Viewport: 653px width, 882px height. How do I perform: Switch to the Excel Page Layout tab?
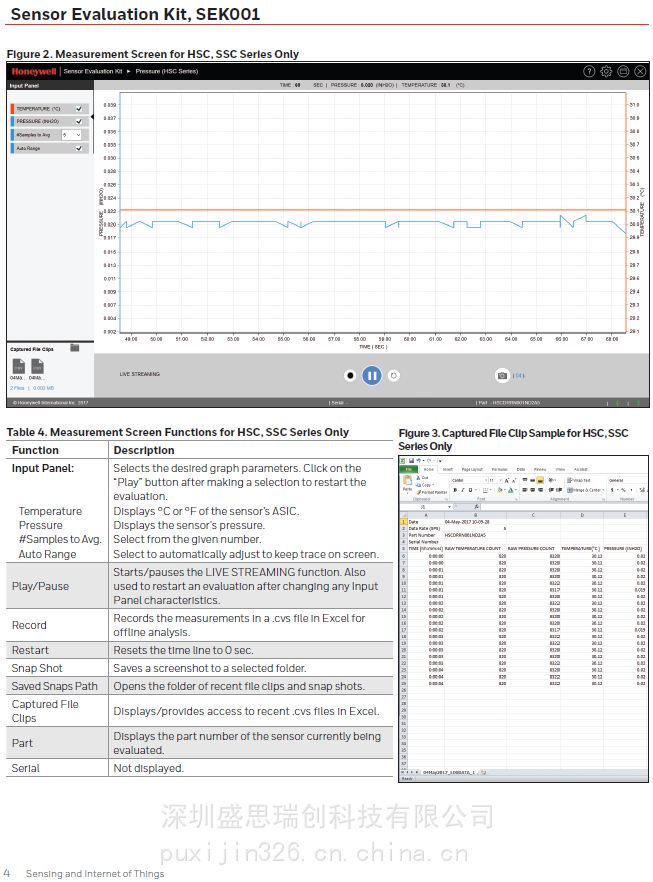[472, 469]
